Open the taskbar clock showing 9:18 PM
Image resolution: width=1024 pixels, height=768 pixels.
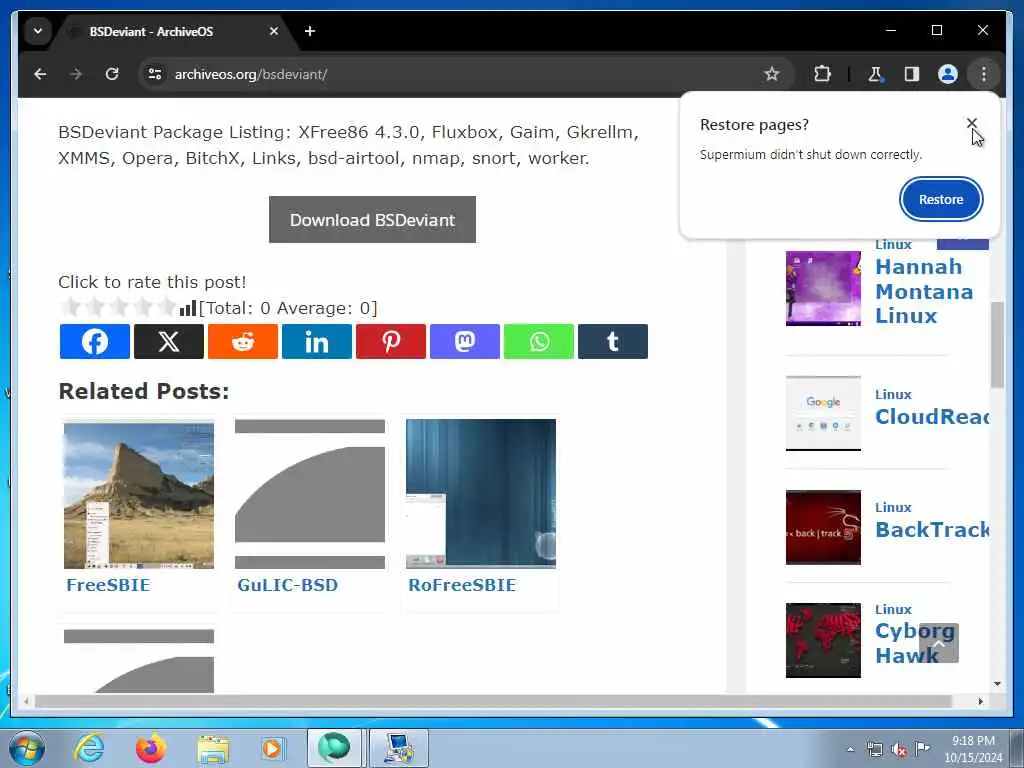click(x=973, y=749)
